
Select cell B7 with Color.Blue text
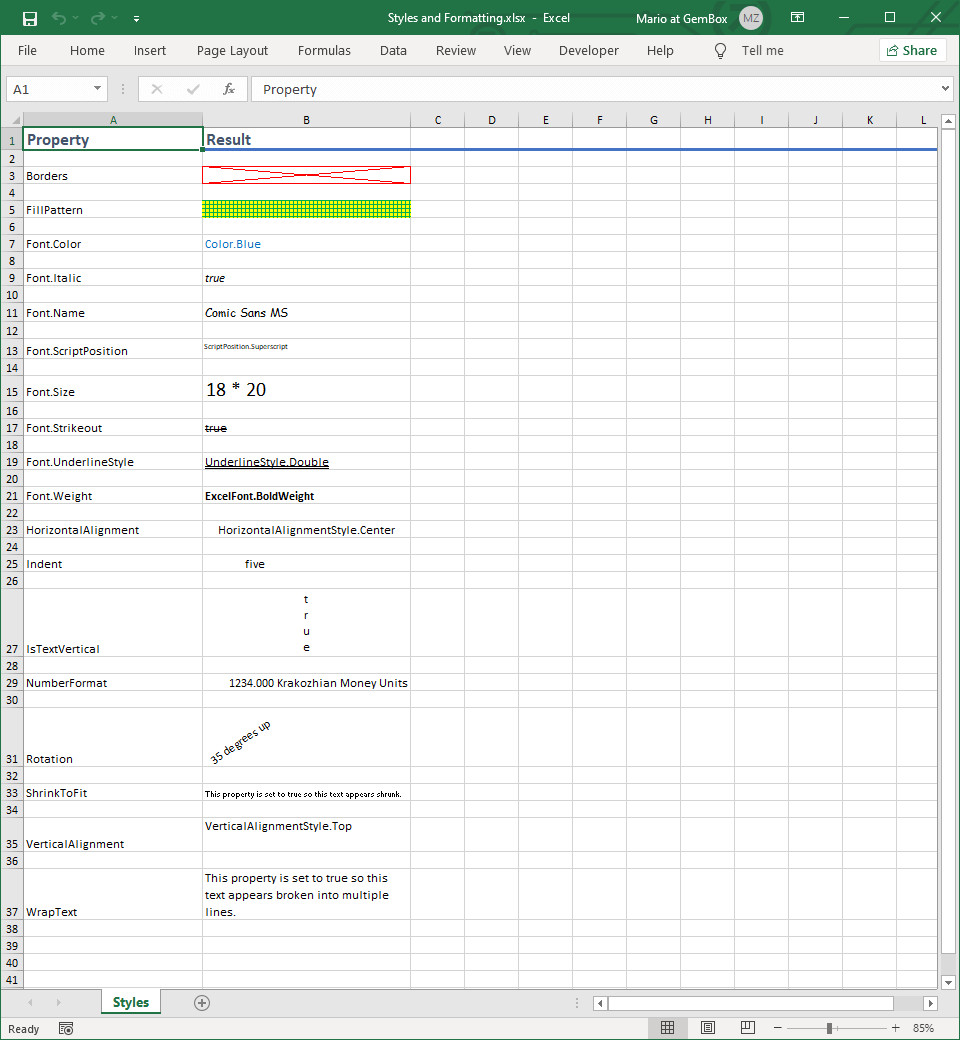306,244
